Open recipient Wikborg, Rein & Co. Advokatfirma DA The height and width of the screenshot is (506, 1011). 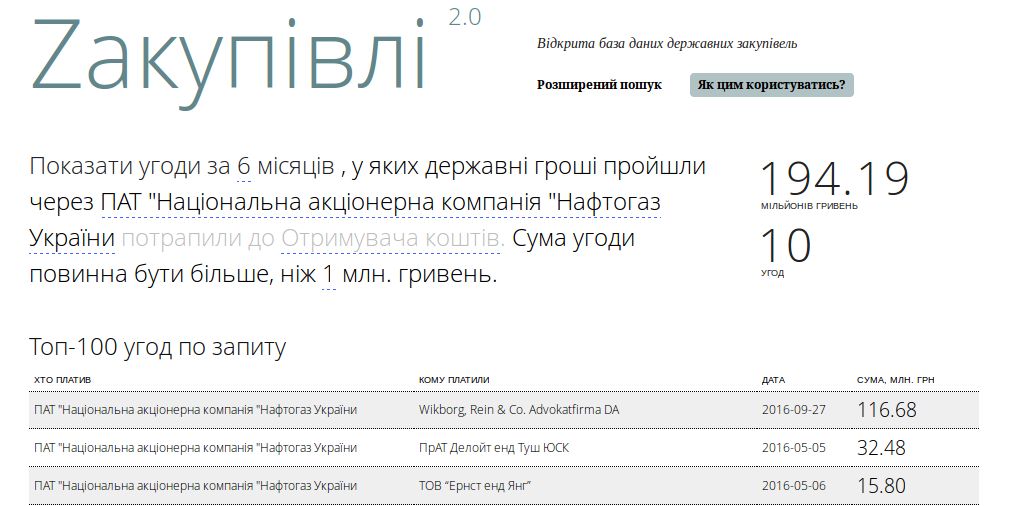coord(518,410)
